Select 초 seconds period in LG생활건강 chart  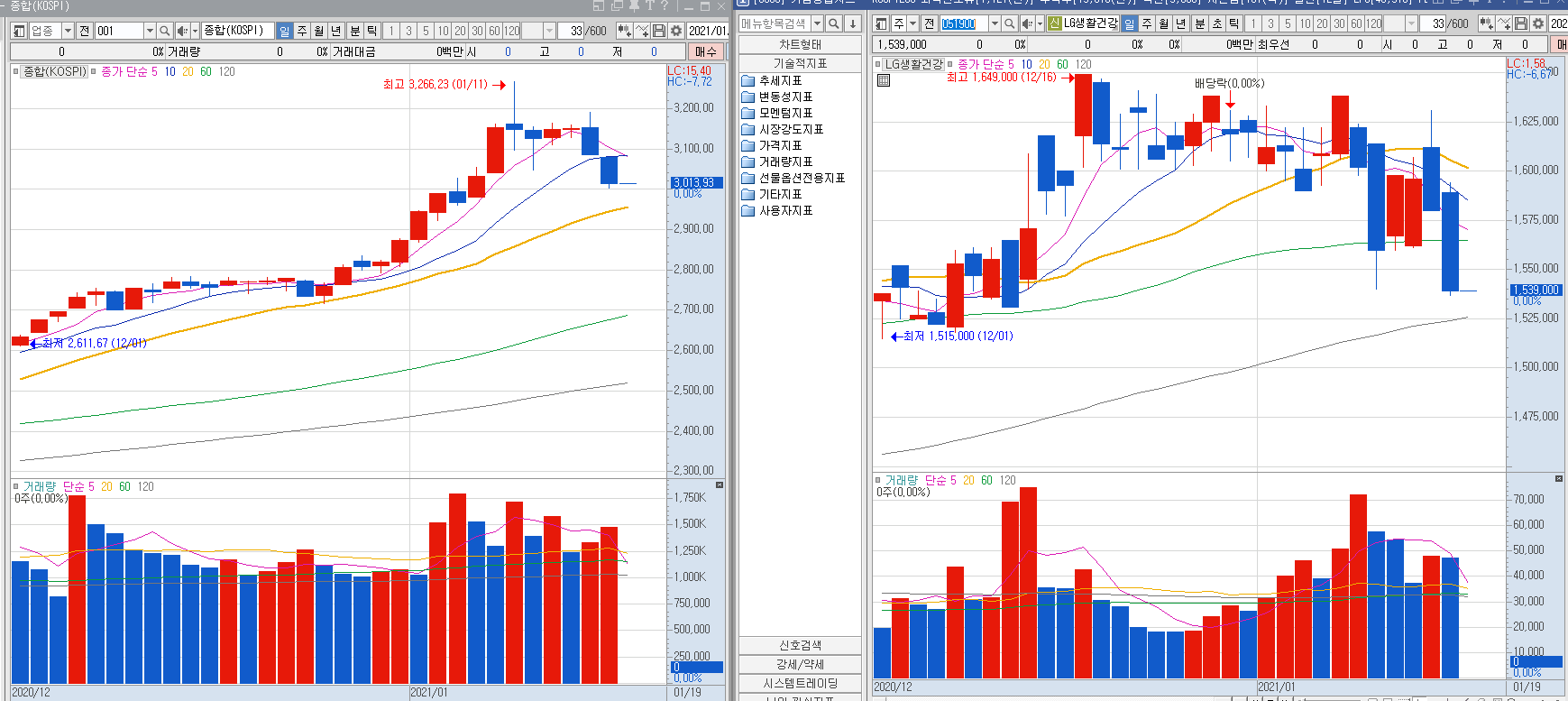click(1216, 23)
